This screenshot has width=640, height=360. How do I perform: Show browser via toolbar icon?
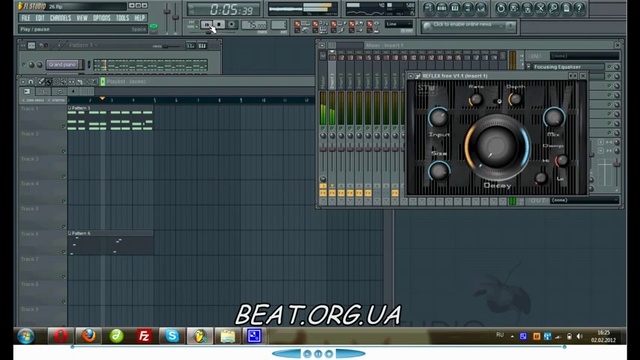pos(468,8)
